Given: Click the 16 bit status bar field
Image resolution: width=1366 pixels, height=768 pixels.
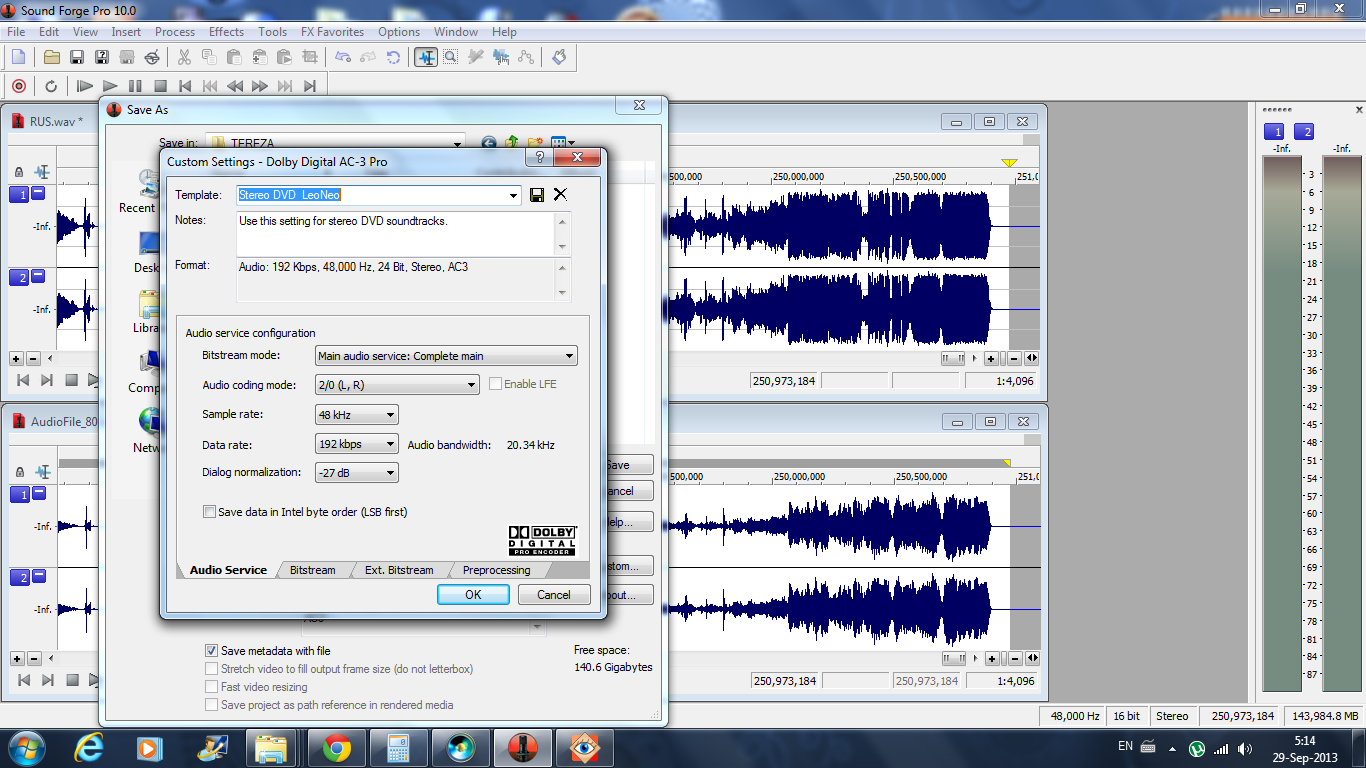Looking at the screenshot, I should pos(1127,716).
